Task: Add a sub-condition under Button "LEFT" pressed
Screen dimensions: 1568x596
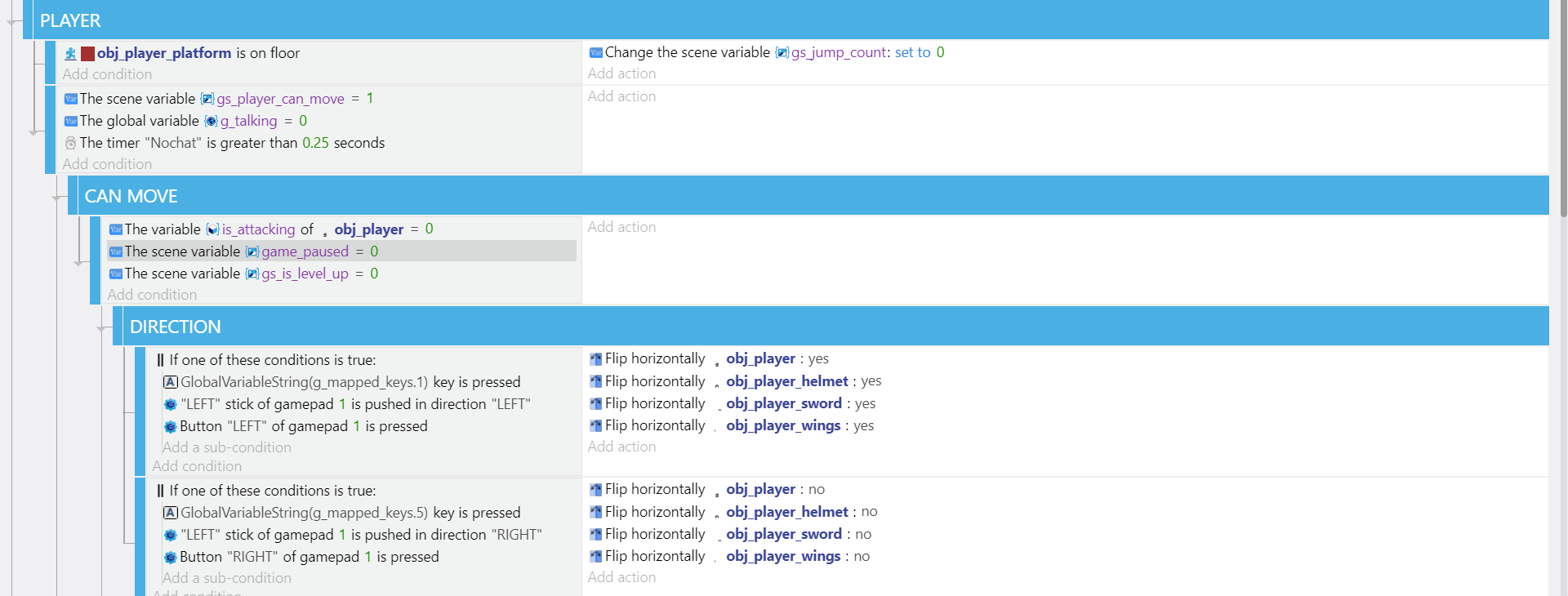Action: coord(226,447)
